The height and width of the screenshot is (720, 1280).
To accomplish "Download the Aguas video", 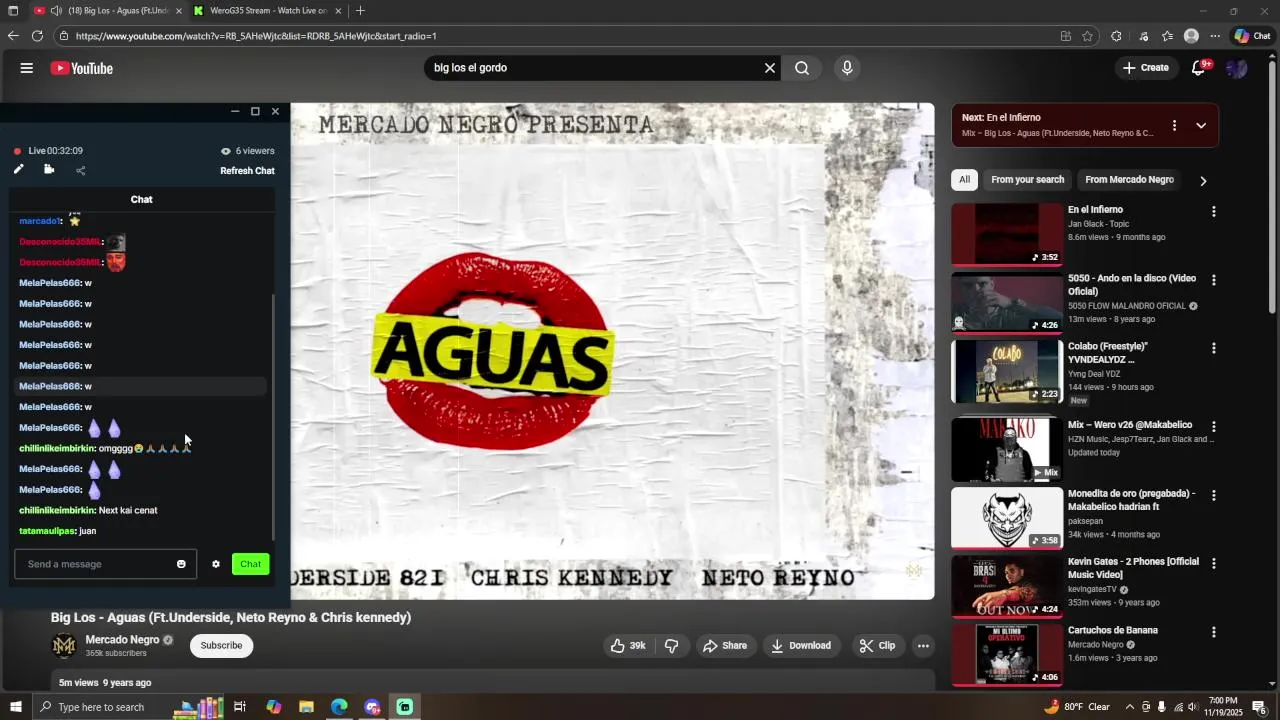I will (x=800, y=646).
